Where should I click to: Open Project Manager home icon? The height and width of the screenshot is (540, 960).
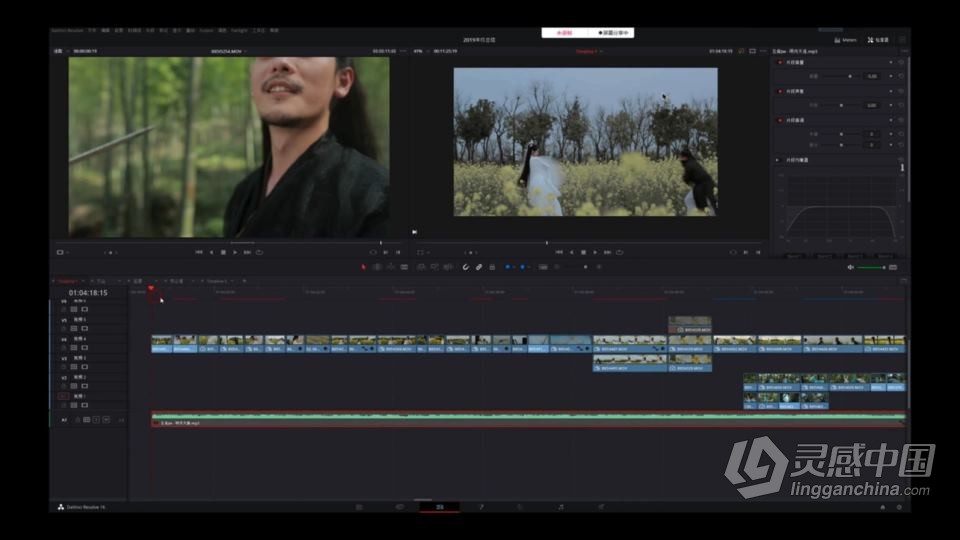[883, 507]
